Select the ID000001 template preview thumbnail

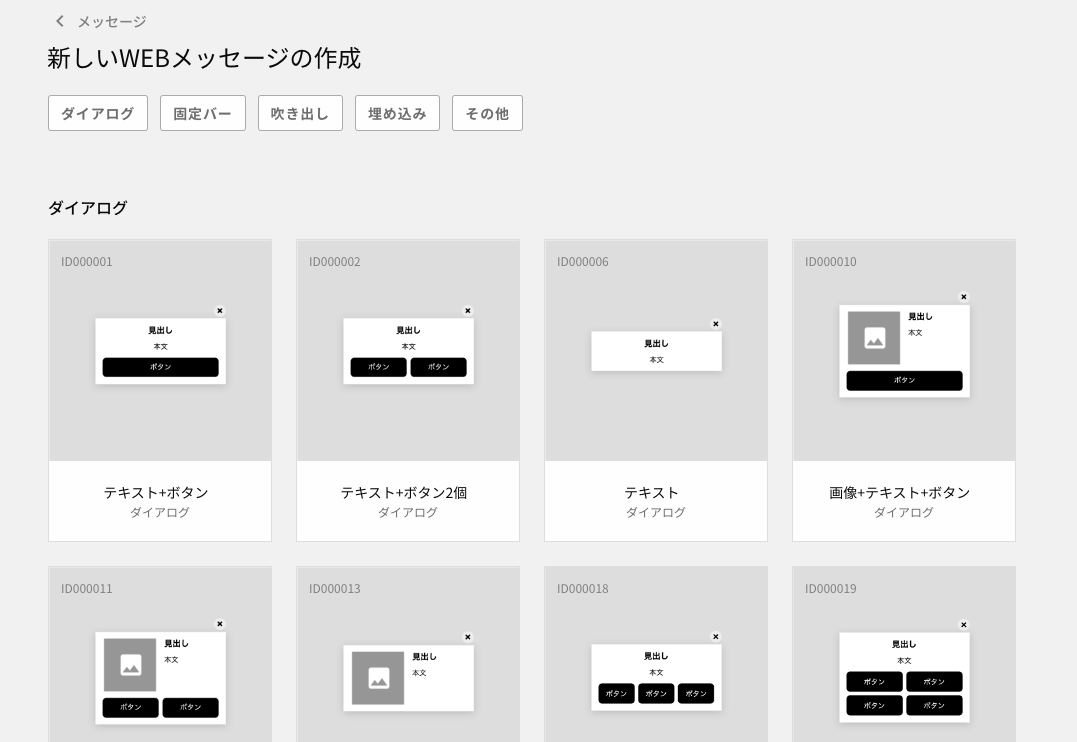click(160, 350)
